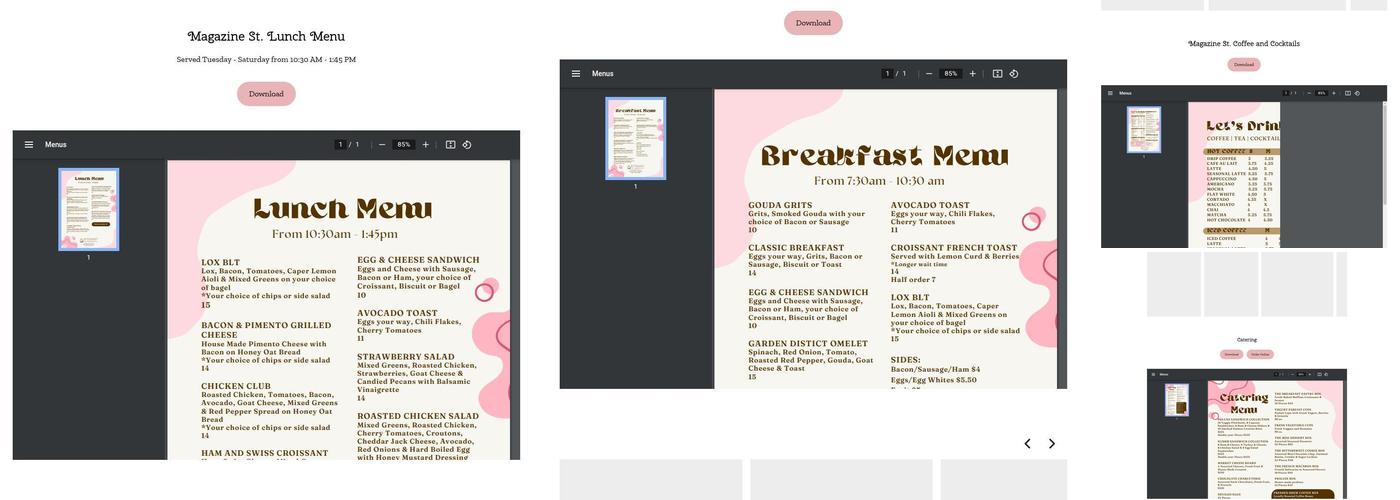Click the 'Magazine St. Lunch Menu' heading
Viewport: 1400px width, 500px height.
pos(266,36)
